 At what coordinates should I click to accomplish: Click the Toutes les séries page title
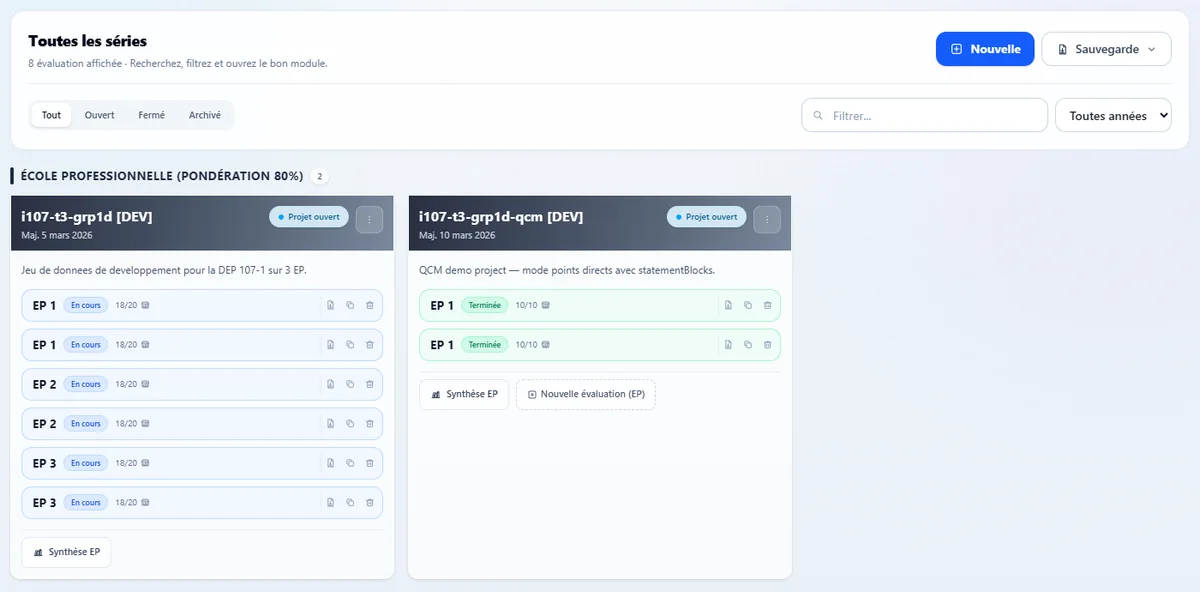[88, 41]
